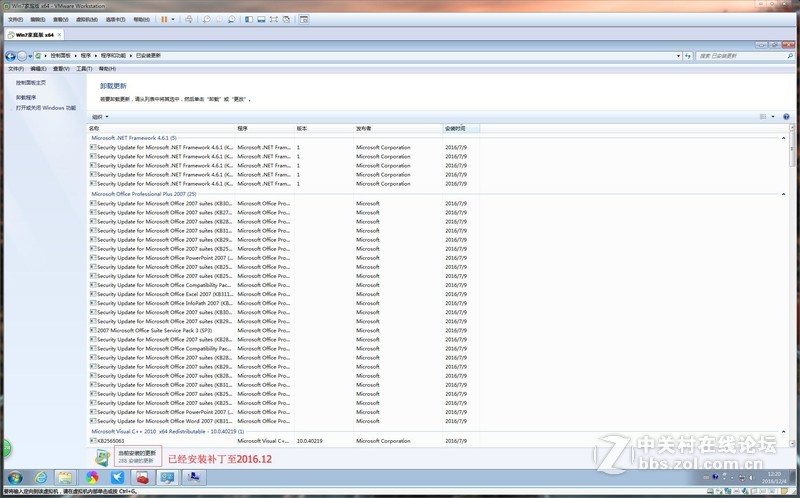The height and width of the screenshot is (498, 800).
Task: Switch to the Control Panel taskbar button
Action: pyautogui.click(x=167, y=478)
